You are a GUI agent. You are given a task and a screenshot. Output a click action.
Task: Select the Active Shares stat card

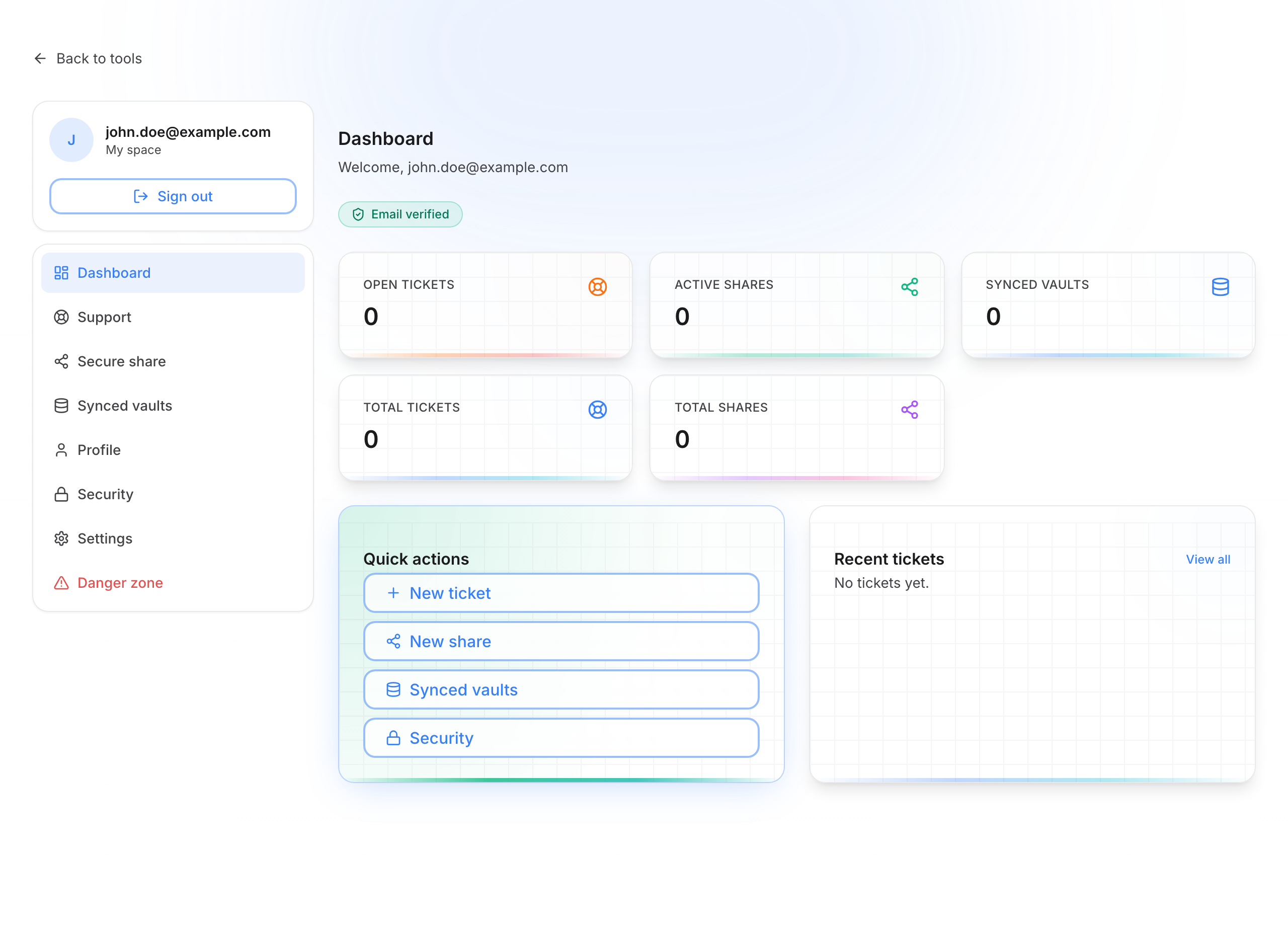tap(797, 305)
